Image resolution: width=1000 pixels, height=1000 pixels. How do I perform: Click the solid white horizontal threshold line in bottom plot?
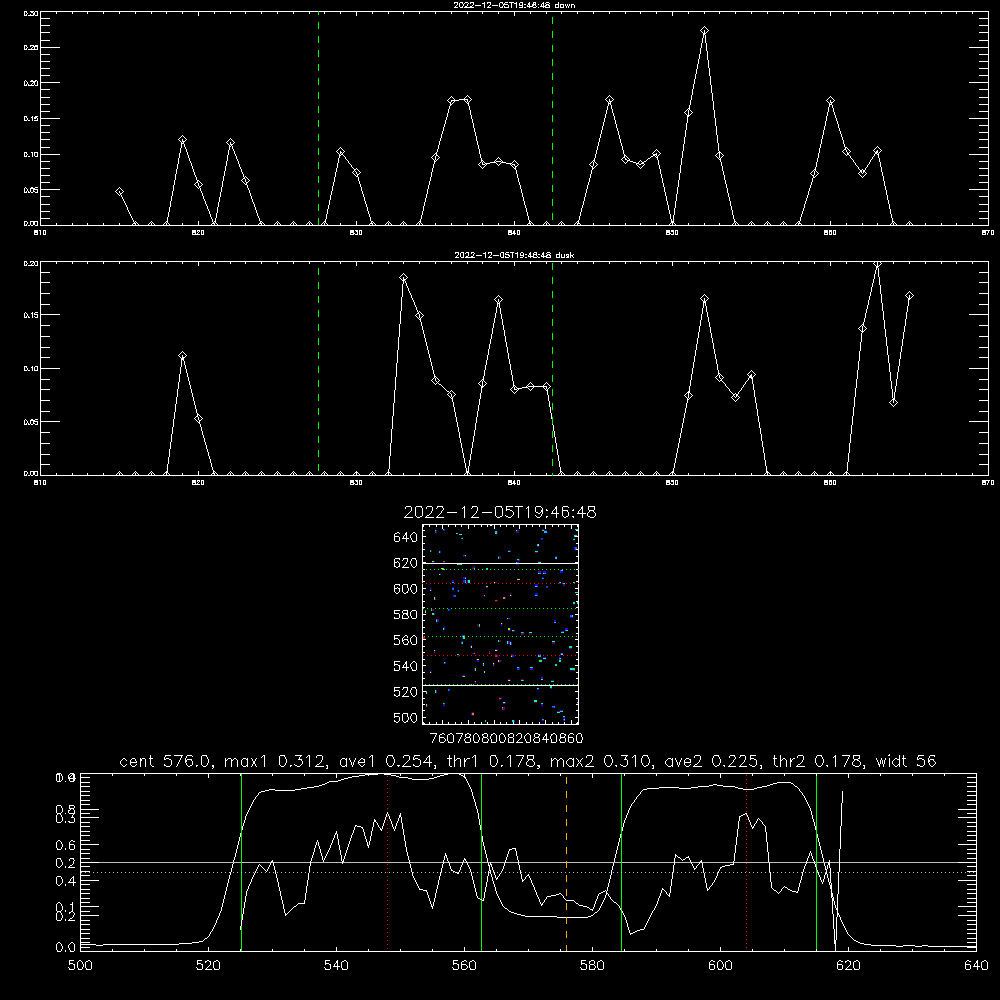click(x=528, y=862)
